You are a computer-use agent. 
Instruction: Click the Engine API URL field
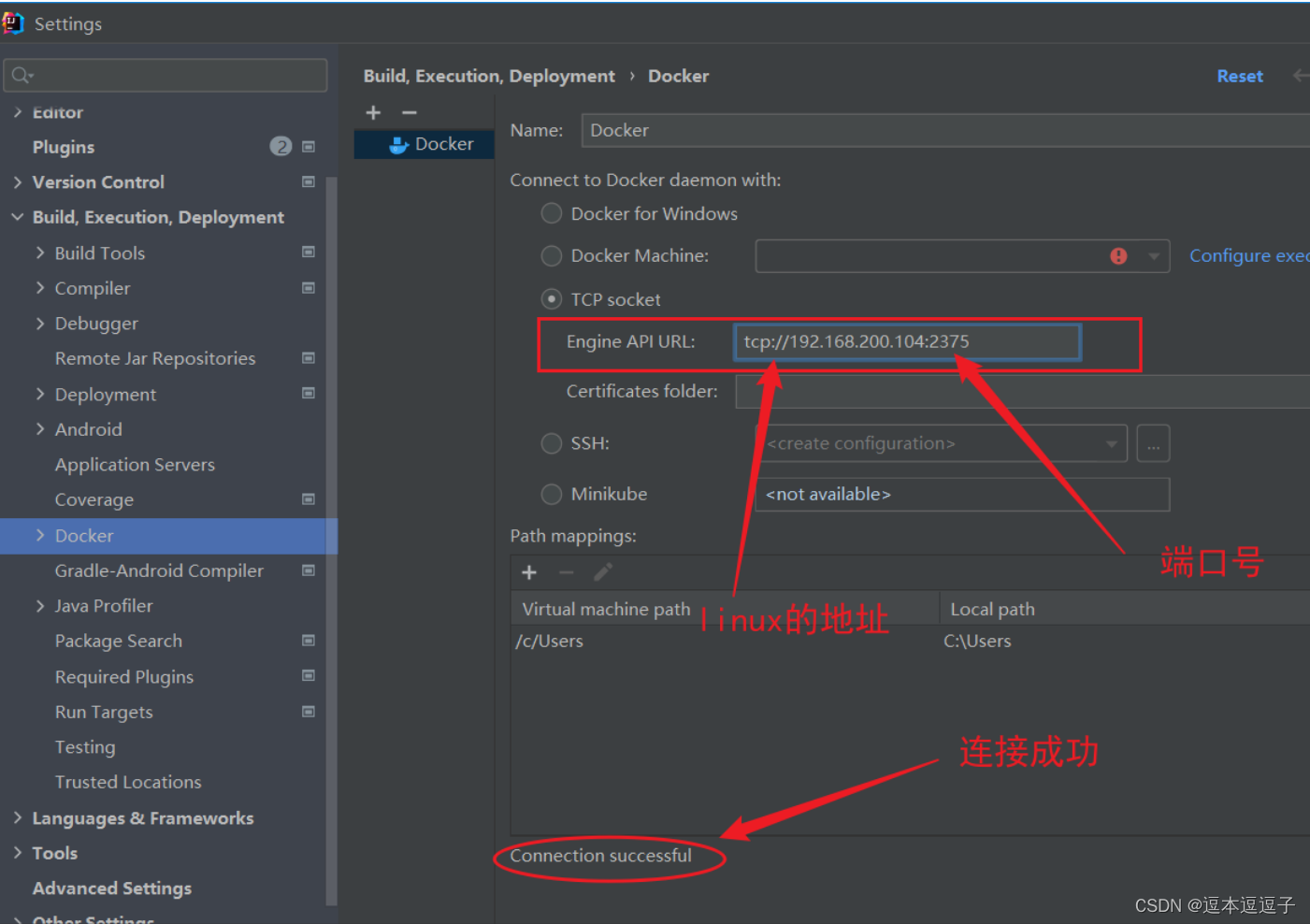907,341
